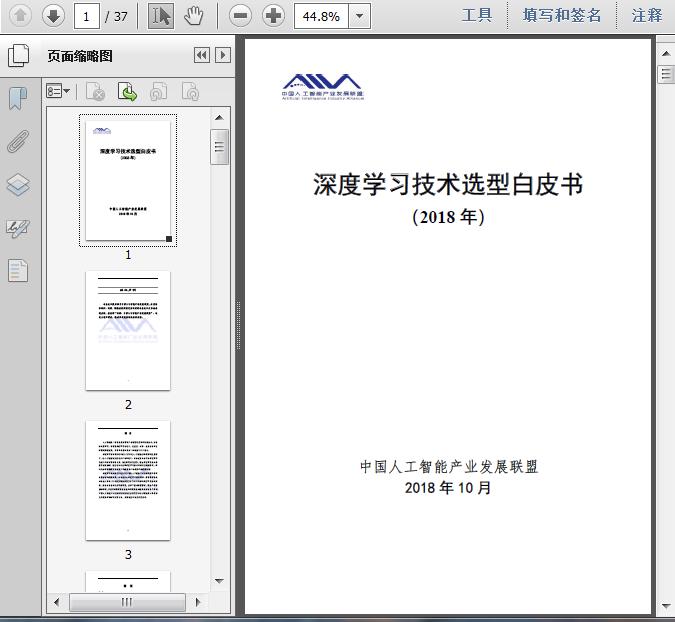Open thumbnail options menu dropdown

tap(58, 91)
